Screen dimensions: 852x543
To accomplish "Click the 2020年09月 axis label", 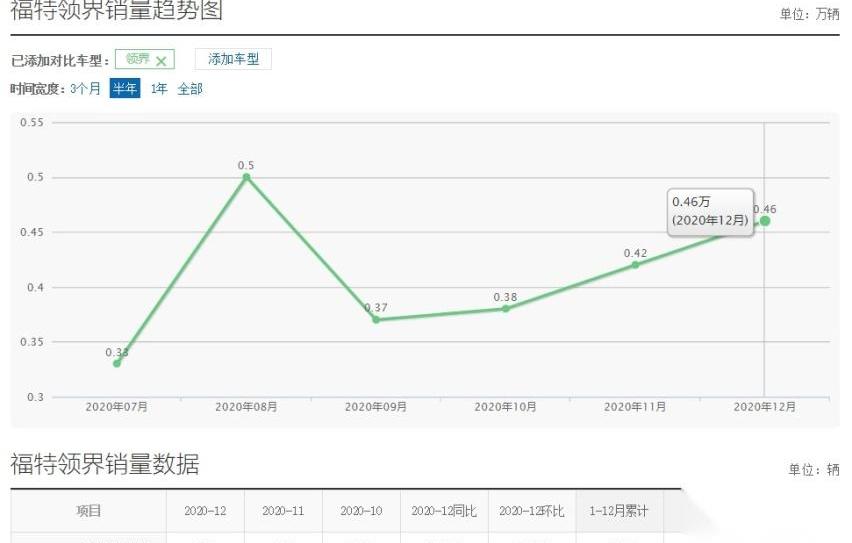I will click(x=376, y=407).
